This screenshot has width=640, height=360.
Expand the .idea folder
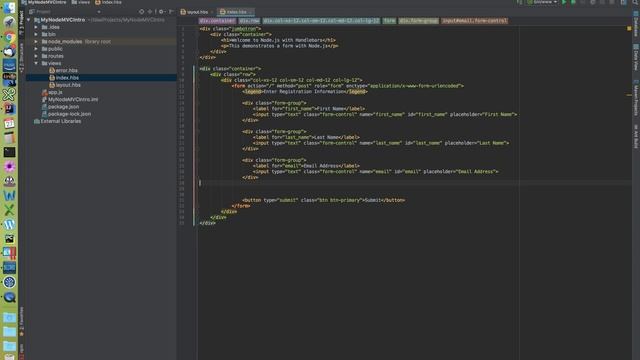coord(36,27)
